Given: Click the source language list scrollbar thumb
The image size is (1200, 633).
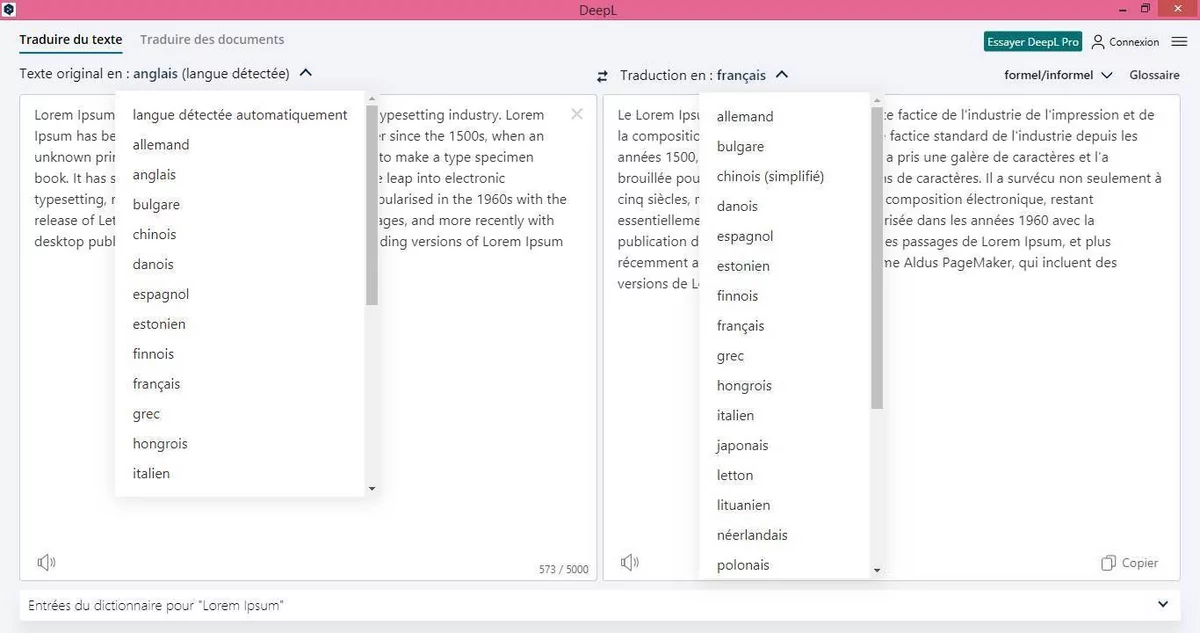Looking at the screenshot, I should pos(372,205).
